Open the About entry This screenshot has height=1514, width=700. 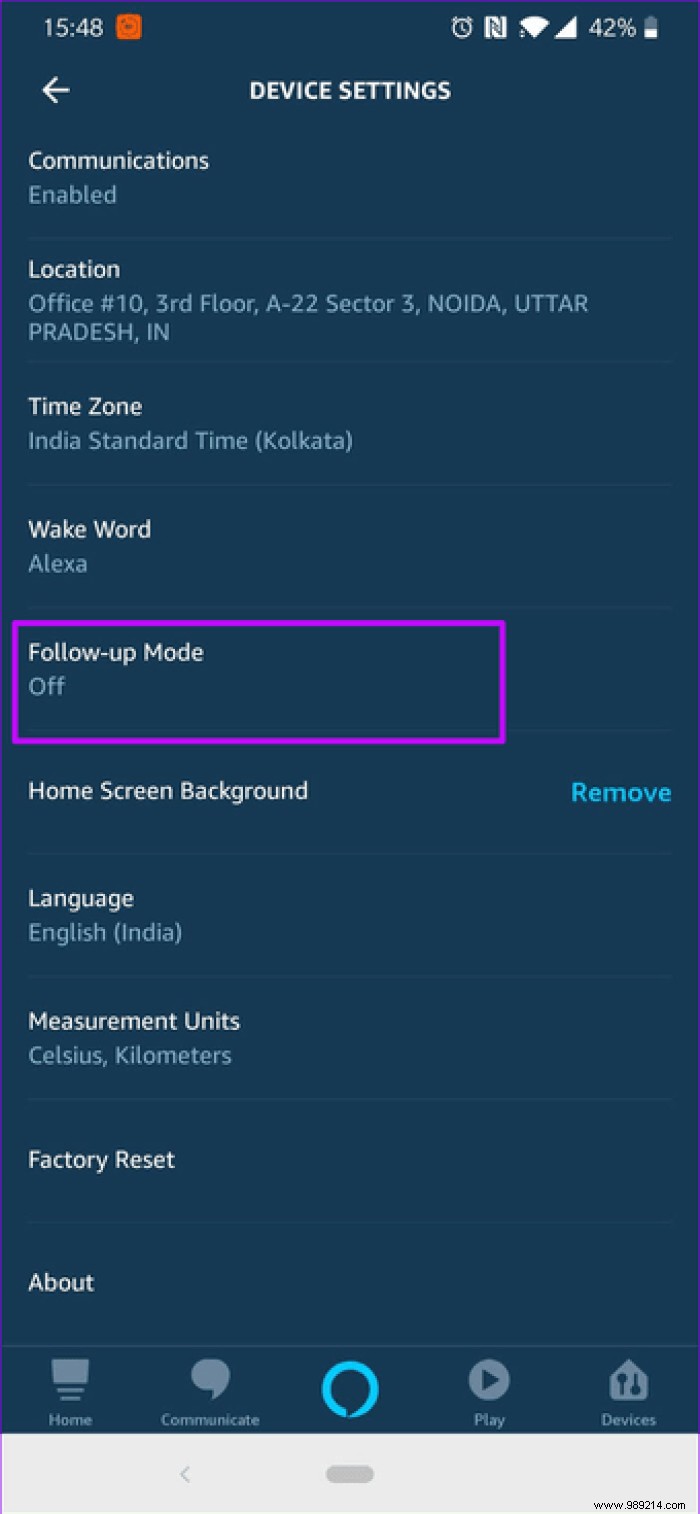[x=350, y=1283]
